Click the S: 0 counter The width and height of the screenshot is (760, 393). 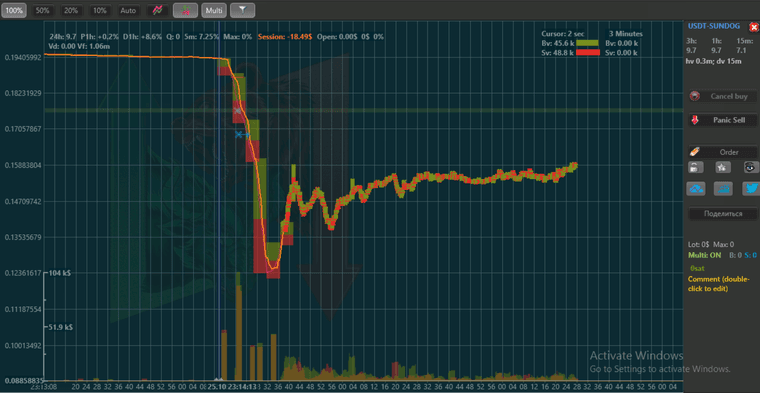750,255
